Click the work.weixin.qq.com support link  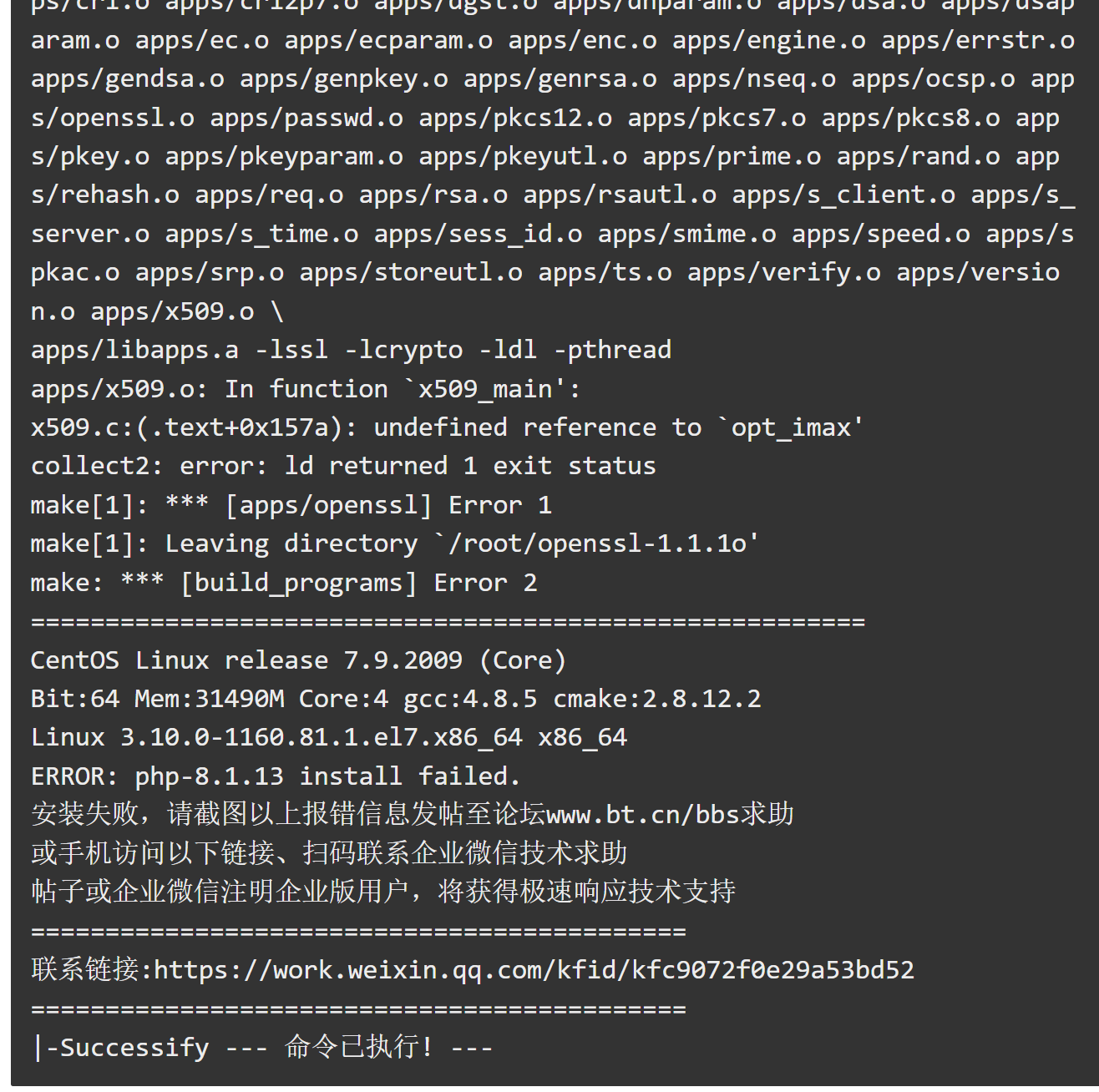pyautogui.click(x=534, y=969)
